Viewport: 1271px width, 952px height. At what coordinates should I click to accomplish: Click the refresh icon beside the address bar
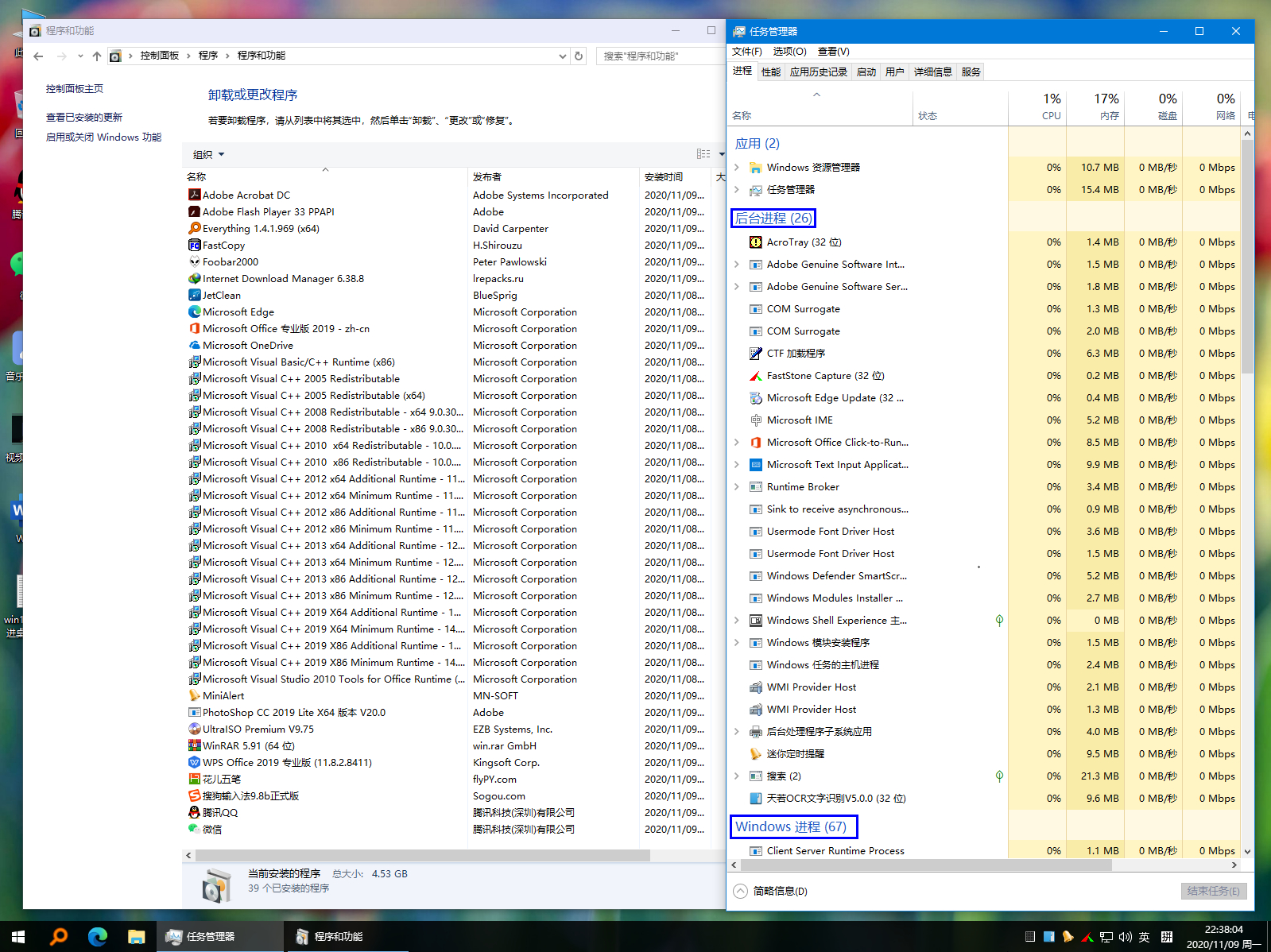pyautogui.click(x=579, y=56)
